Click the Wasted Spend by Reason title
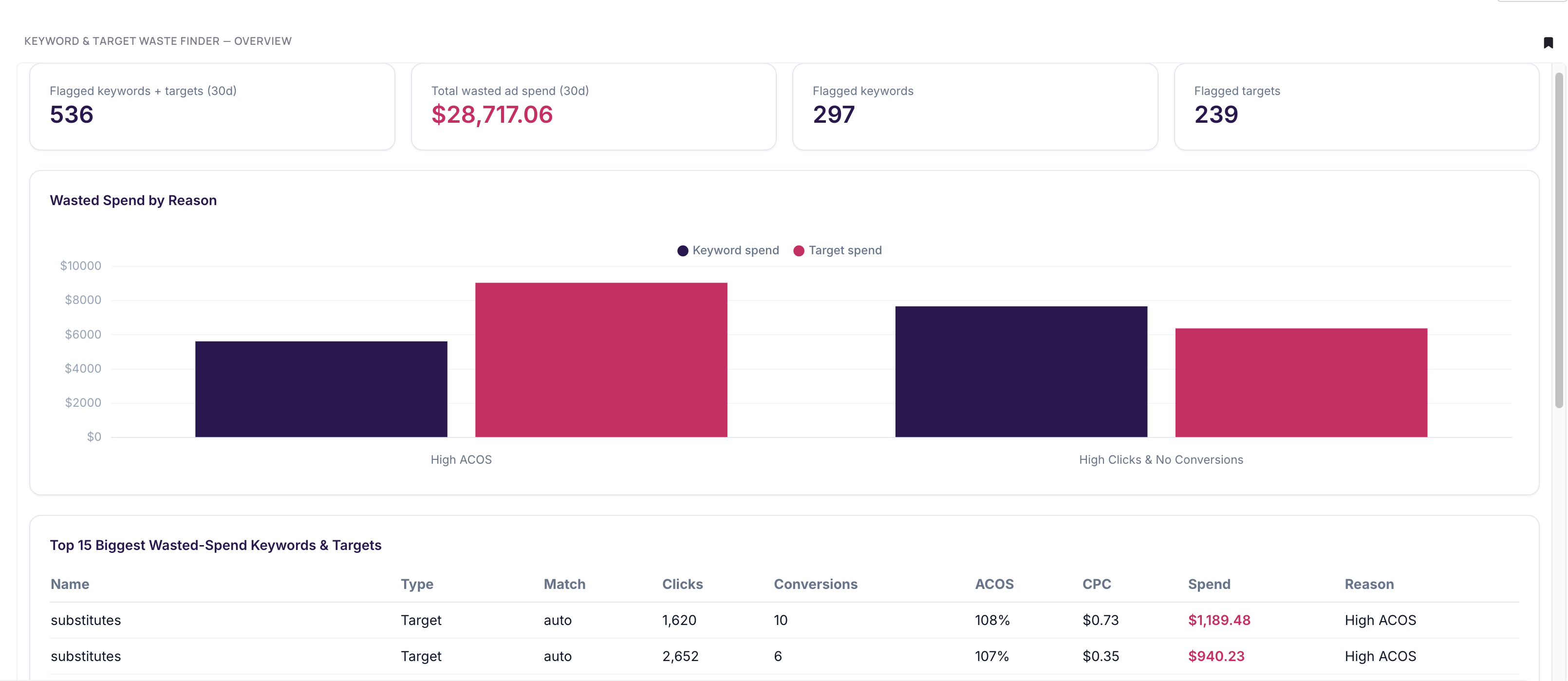This screenshot has width=1568, height=681. 133,200
